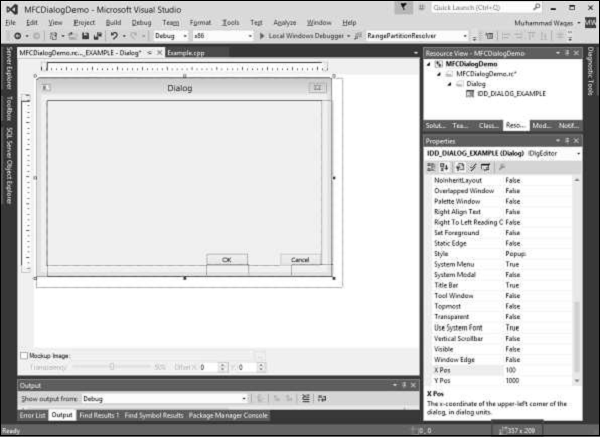Click the notifications flag icon
The image size is (600, 437).
[403, 7]
